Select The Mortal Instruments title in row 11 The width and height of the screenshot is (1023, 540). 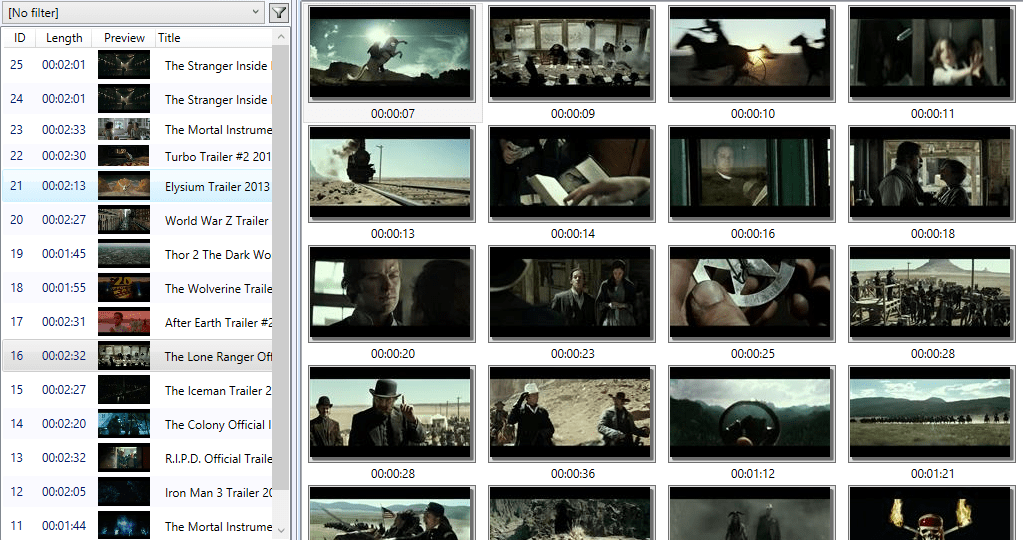pos(218,526)
